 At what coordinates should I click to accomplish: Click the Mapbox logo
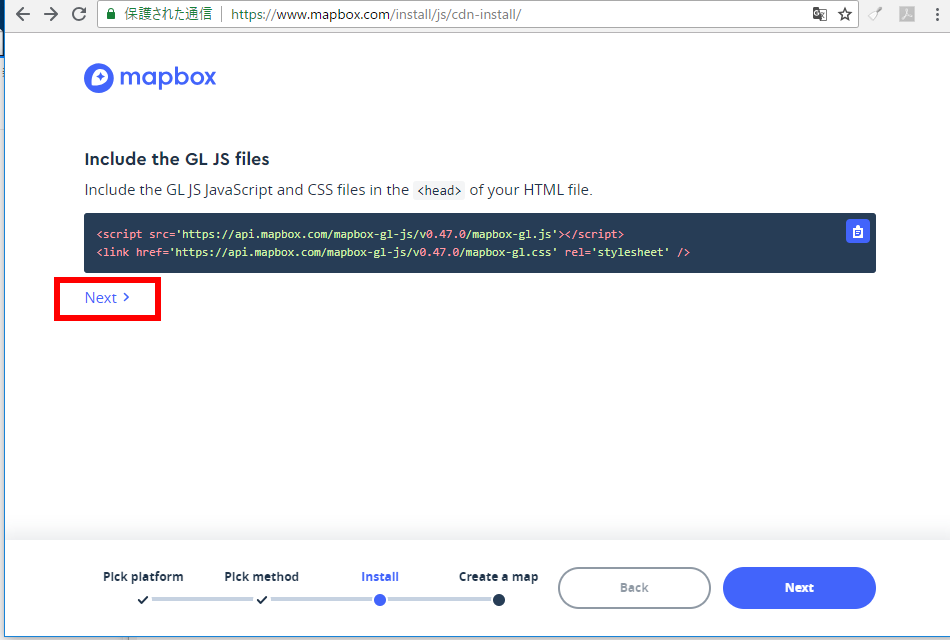point(151,78)
